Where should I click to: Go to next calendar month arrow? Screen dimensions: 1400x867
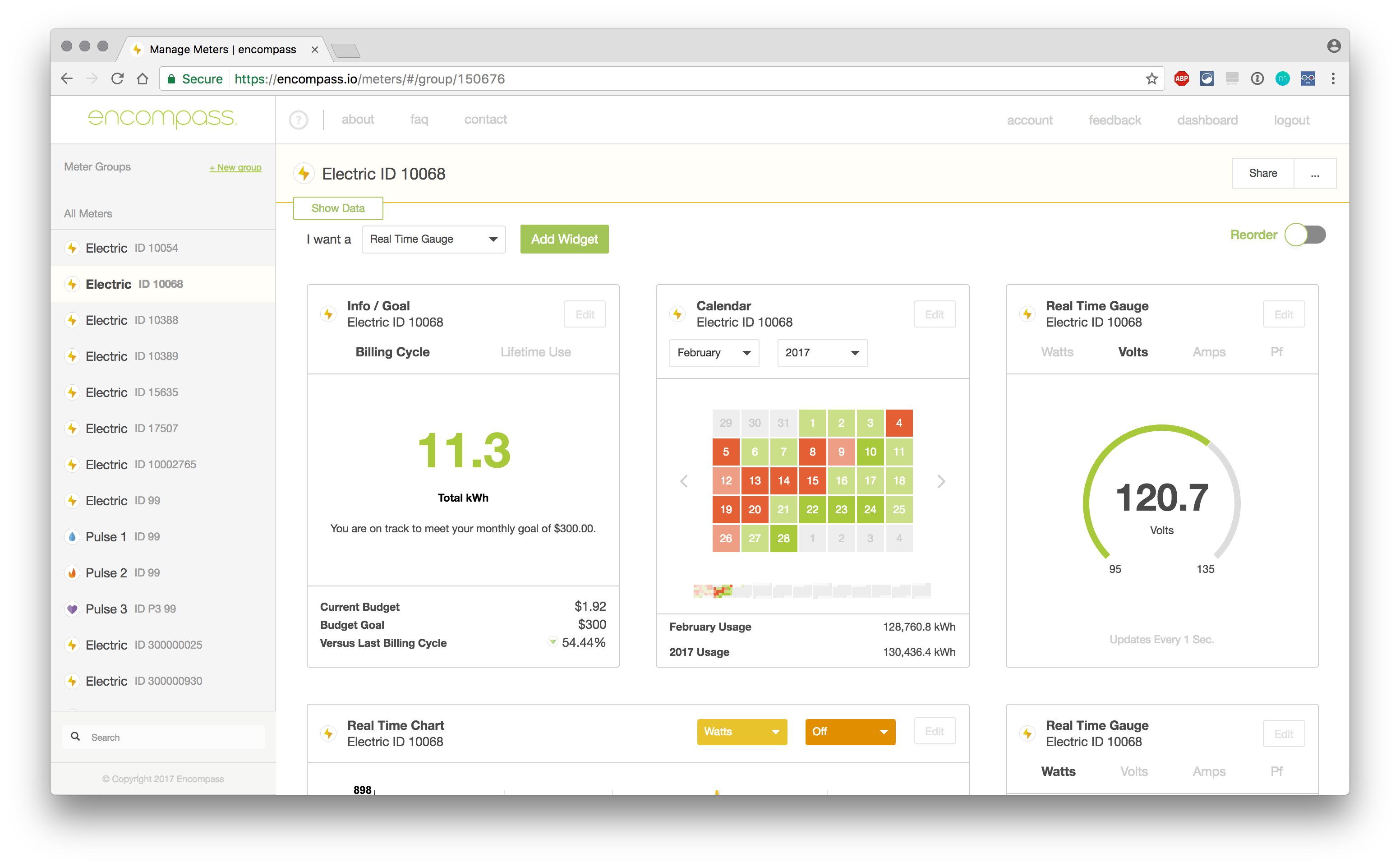[941, 481]
